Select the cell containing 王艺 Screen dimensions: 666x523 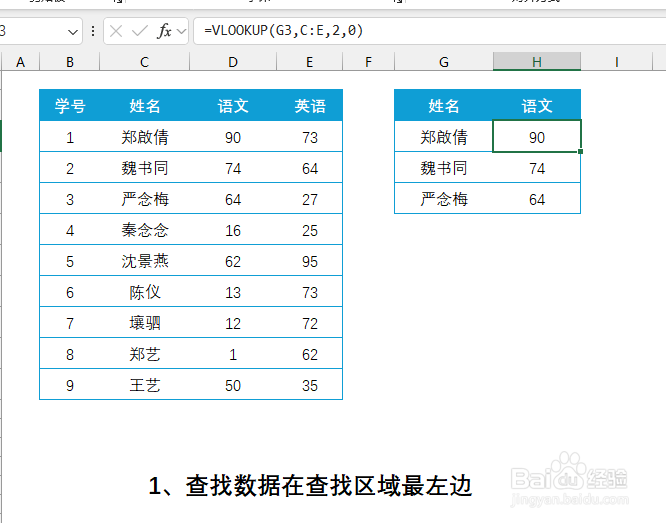144,385
